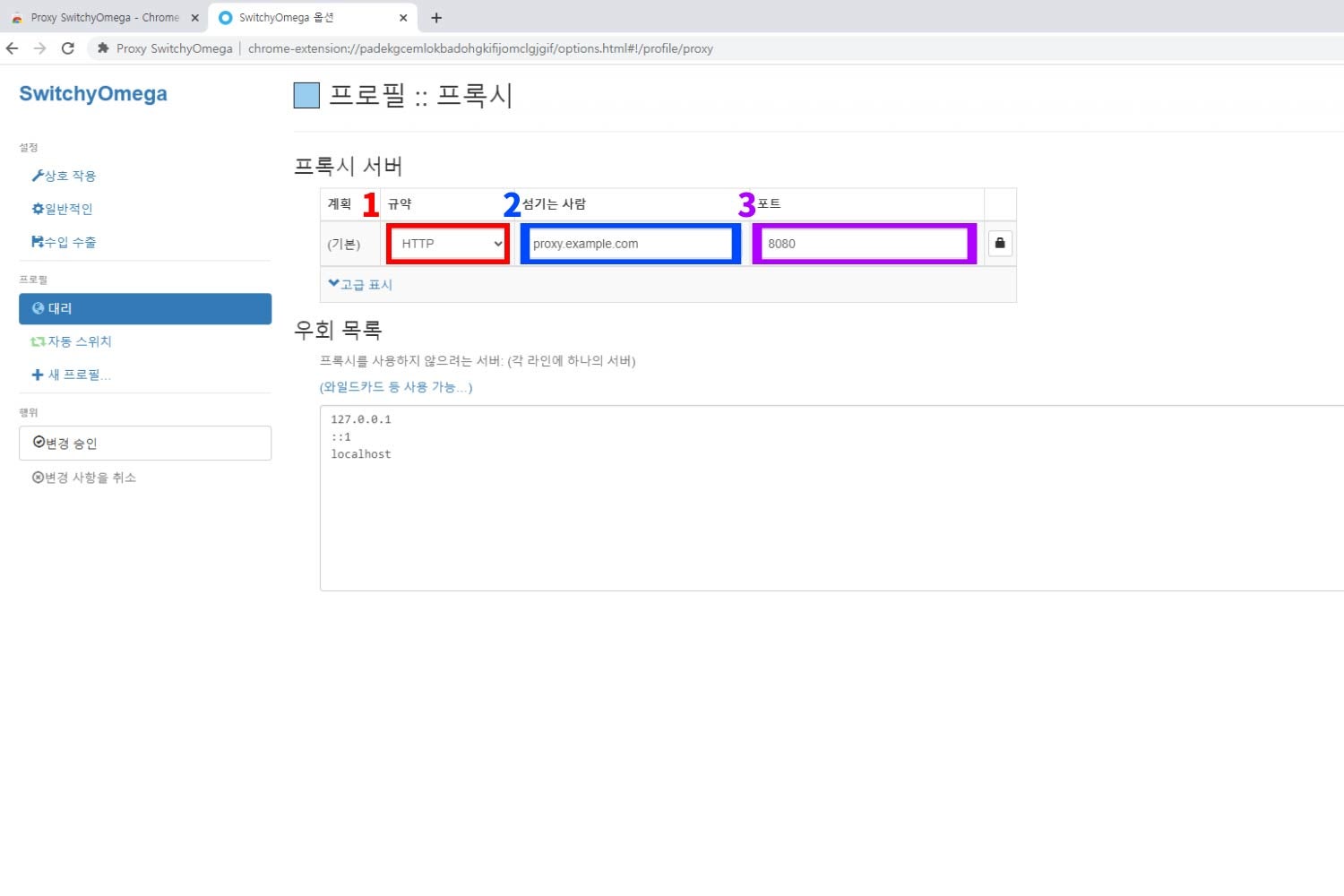Viewport: 1344px width, 896px height.
Task: Click the blue profile color swatch
Action: [x=306, y=95]
